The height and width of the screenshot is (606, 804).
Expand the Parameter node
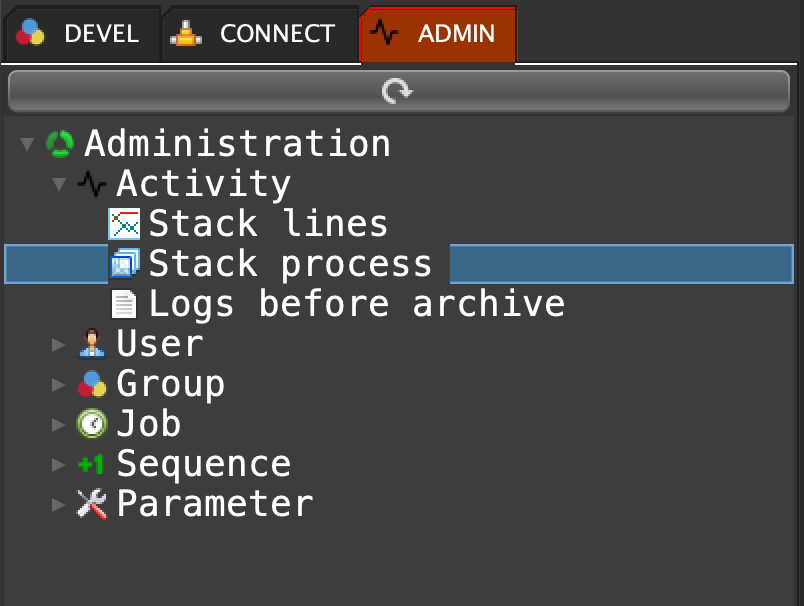click(59, 505)
